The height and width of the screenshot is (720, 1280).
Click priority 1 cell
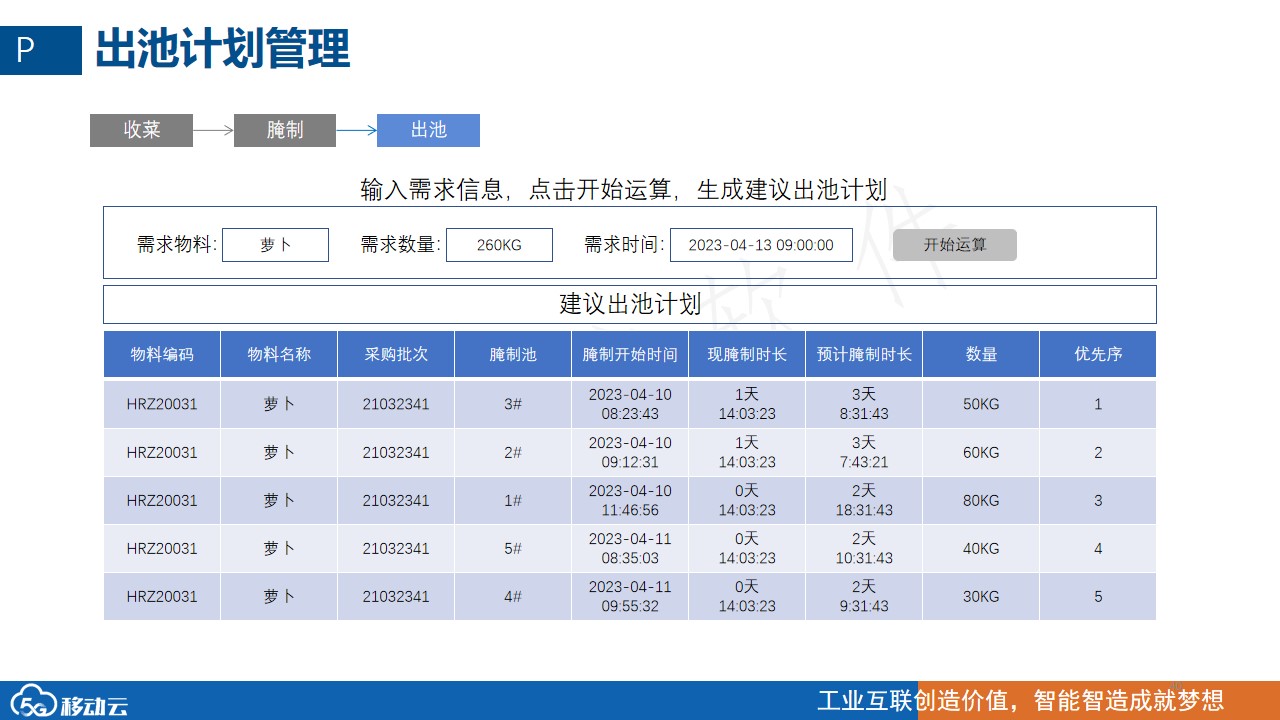click(1098, 404)
